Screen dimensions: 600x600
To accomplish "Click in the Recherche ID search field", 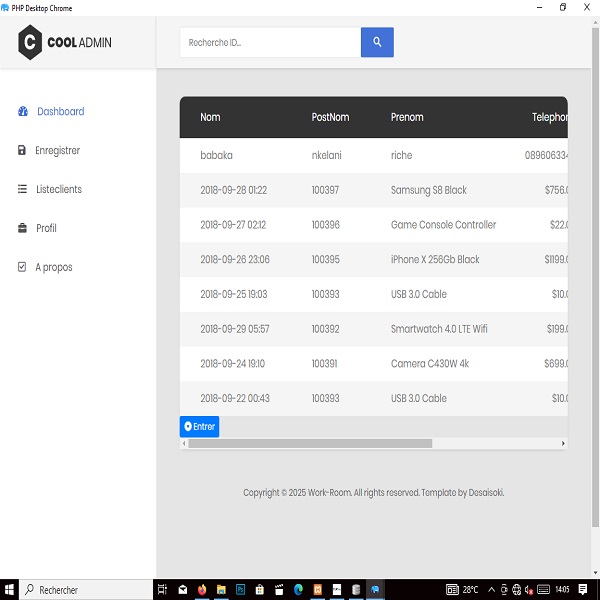I will [x=270, y=42].
